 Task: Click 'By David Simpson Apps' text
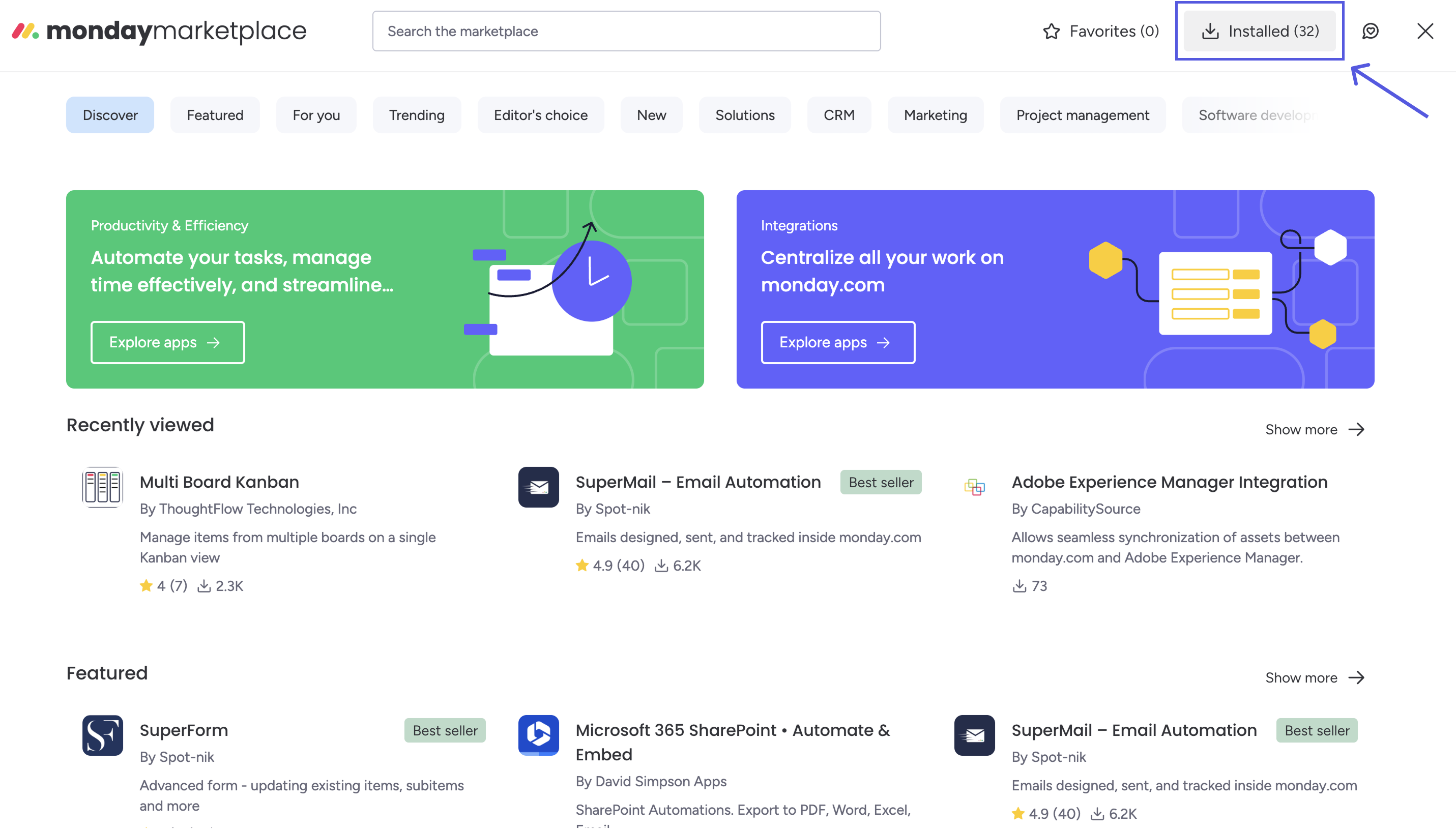651,781
